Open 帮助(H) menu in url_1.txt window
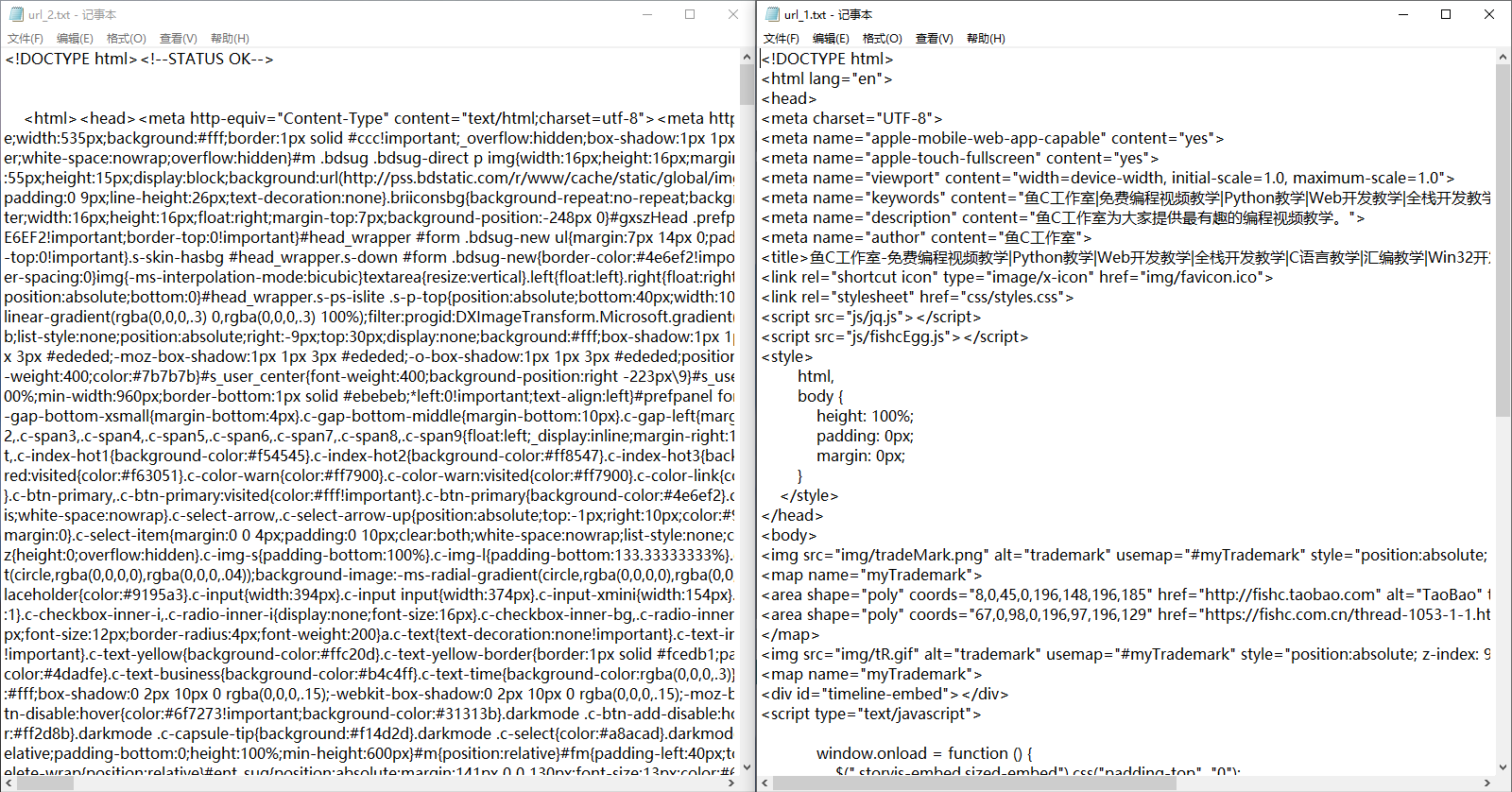Screen dimensions: 1512x792 (x=986, y=39)
